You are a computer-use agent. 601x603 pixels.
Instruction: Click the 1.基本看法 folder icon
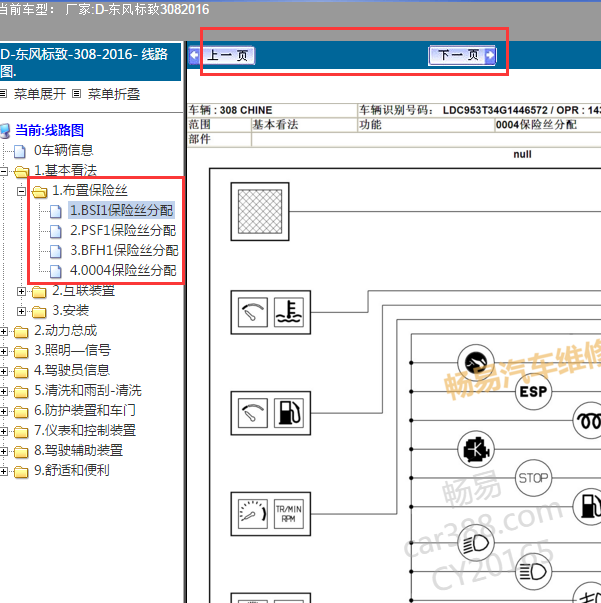click(x=22, y=172)
